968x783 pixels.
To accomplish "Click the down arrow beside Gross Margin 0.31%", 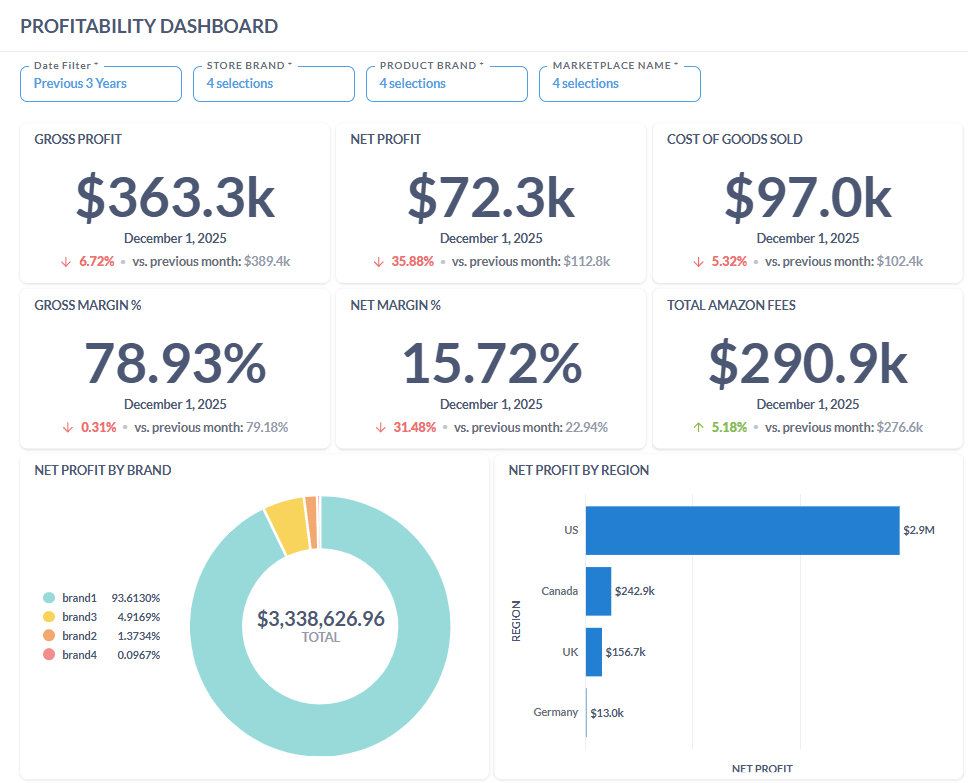I will point(68,427).
